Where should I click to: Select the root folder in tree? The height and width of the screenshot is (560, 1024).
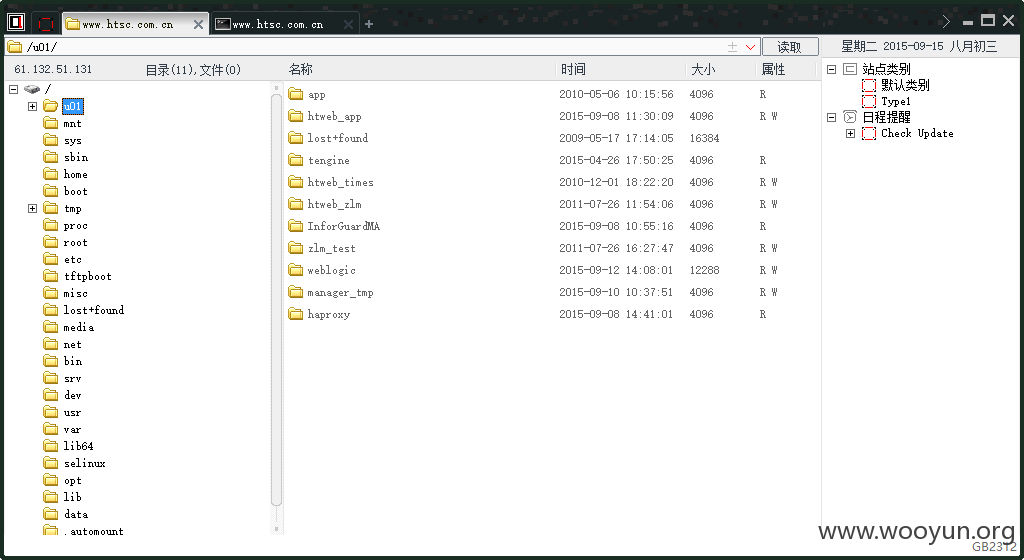[x=76, y=242]
